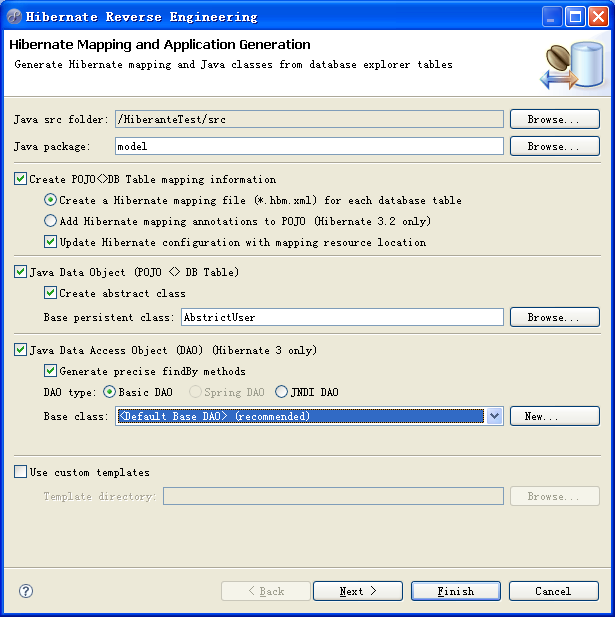Select JNDI DAO type radio button
The height and width of the screenshot is (617, 615).
pyautogui.click(x=281, y=392)
